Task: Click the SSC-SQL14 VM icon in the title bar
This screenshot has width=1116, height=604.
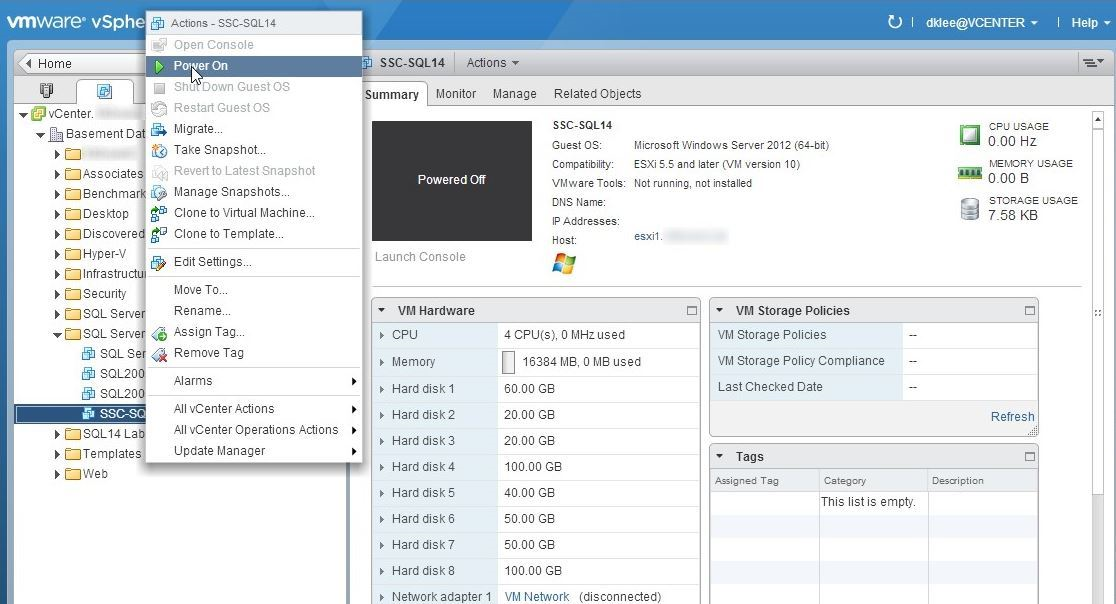Action: (x=367, y=63)
